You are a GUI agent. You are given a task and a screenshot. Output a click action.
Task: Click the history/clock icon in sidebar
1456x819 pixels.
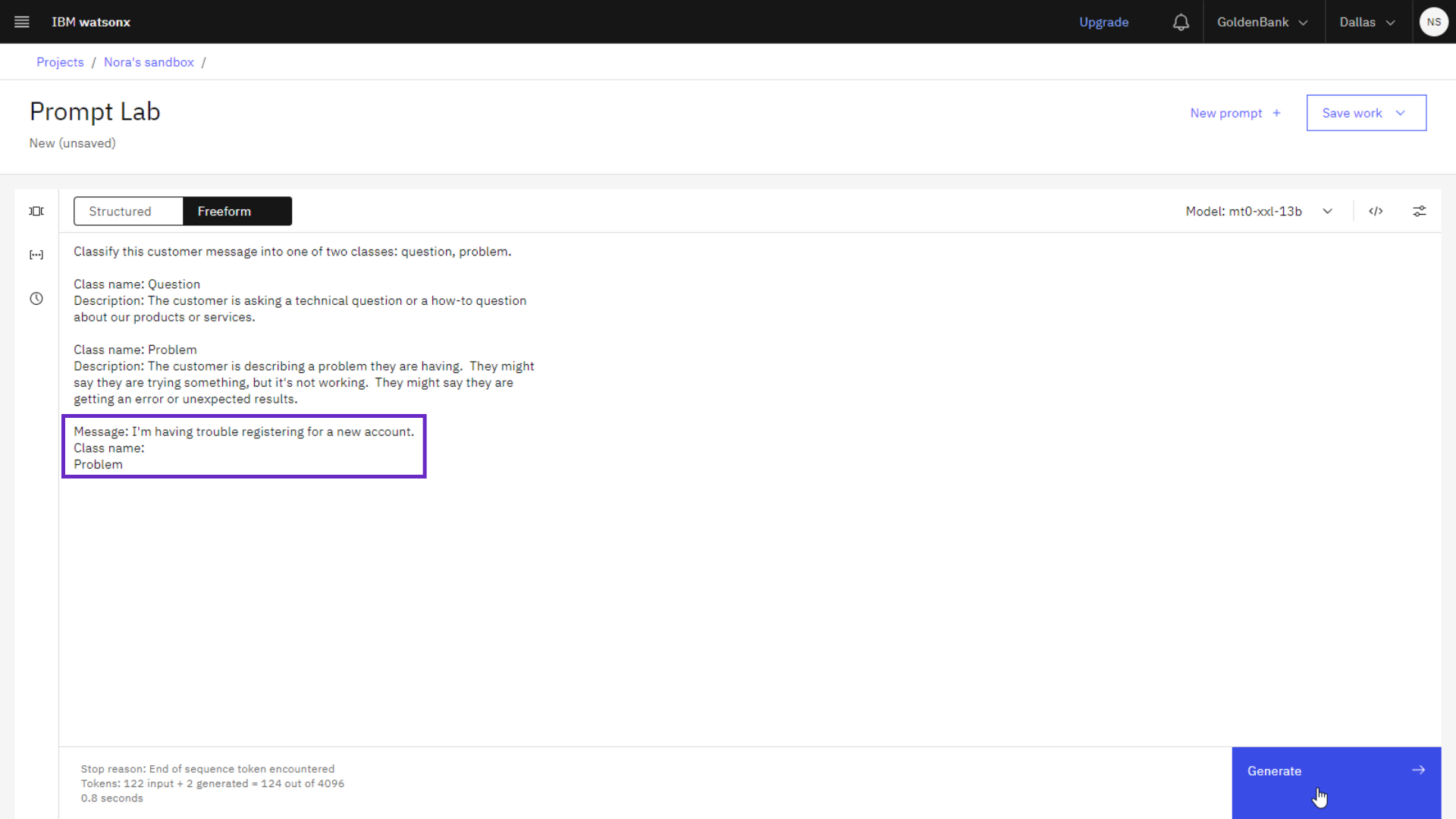37,299
